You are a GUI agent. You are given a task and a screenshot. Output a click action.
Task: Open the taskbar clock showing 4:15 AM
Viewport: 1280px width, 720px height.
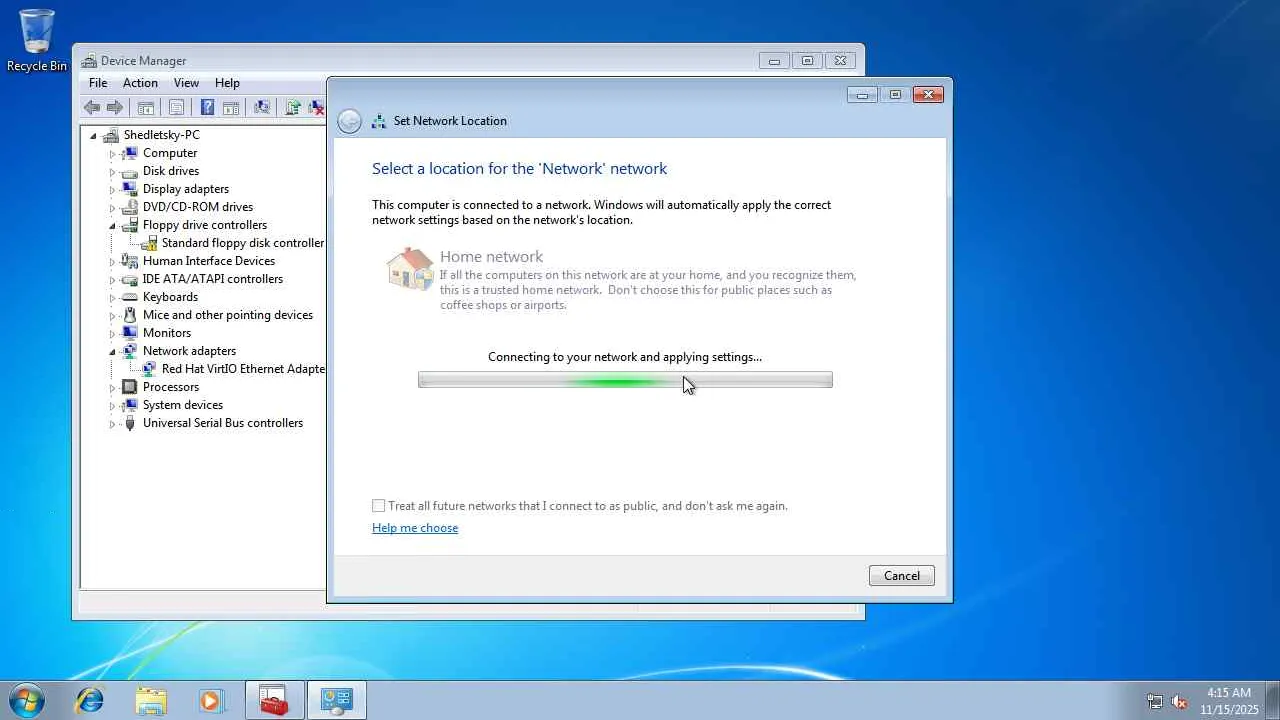(1229, 700)
